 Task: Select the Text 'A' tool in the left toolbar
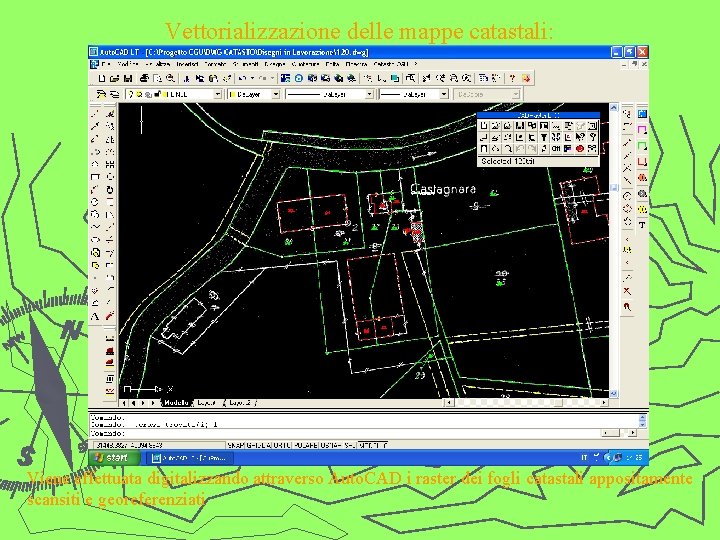point(95,316)
